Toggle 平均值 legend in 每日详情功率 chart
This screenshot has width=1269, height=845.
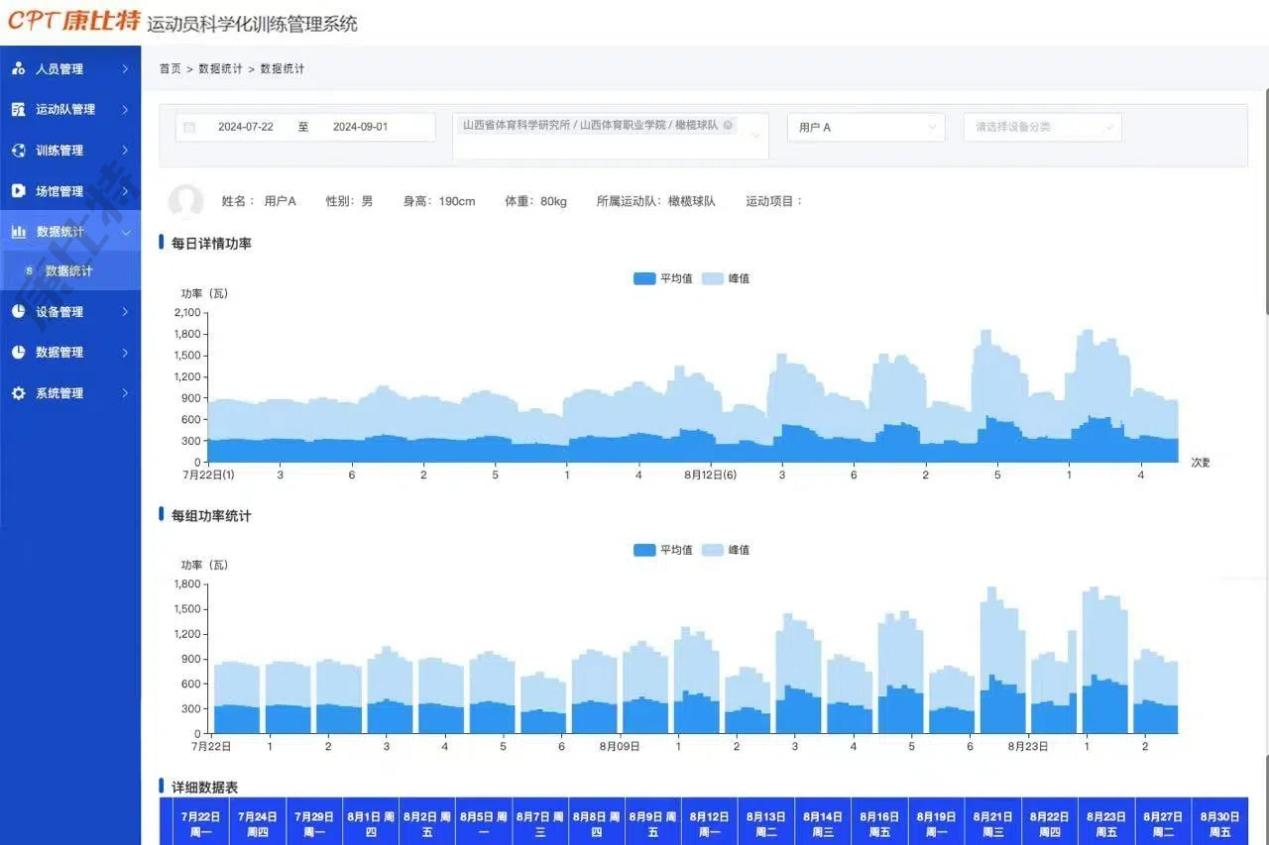[663, 279]
